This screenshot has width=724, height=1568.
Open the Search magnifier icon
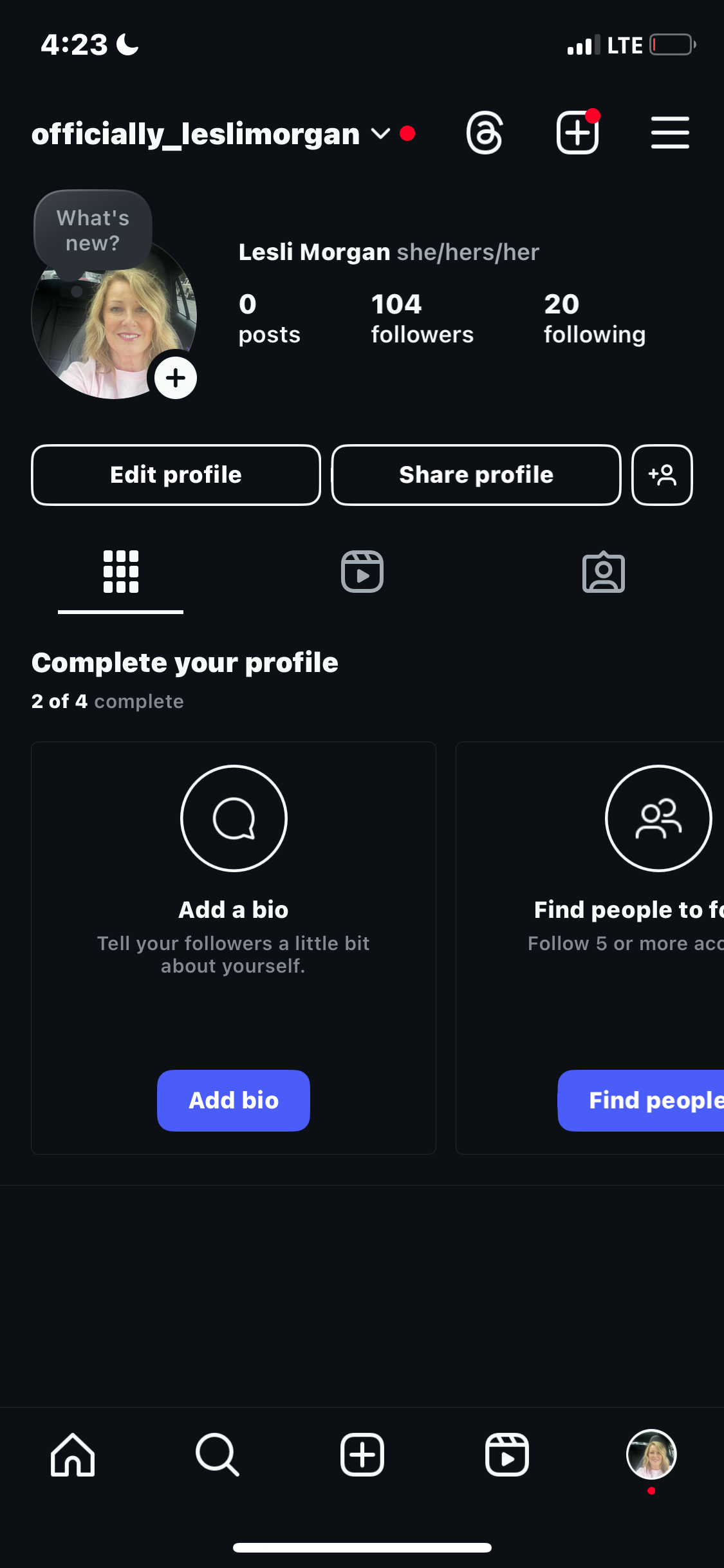click(218, 1455)
